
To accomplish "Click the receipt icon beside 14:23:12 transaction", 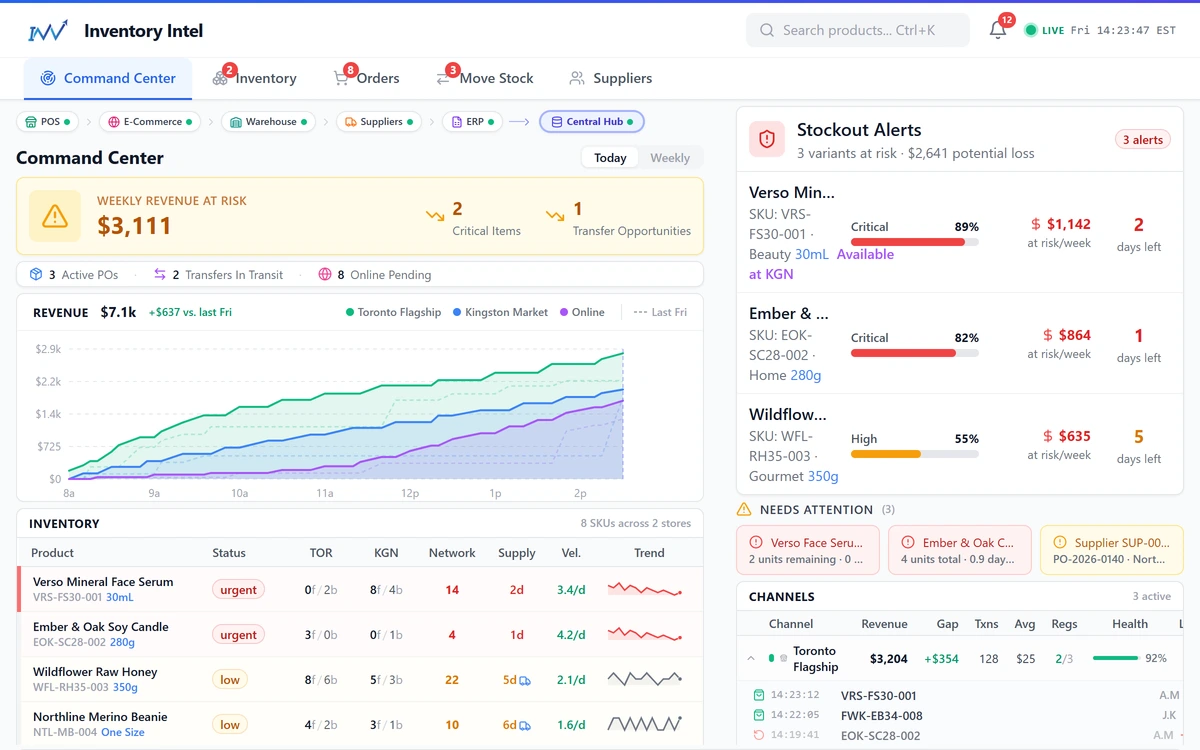I will (x=759, y=695).
